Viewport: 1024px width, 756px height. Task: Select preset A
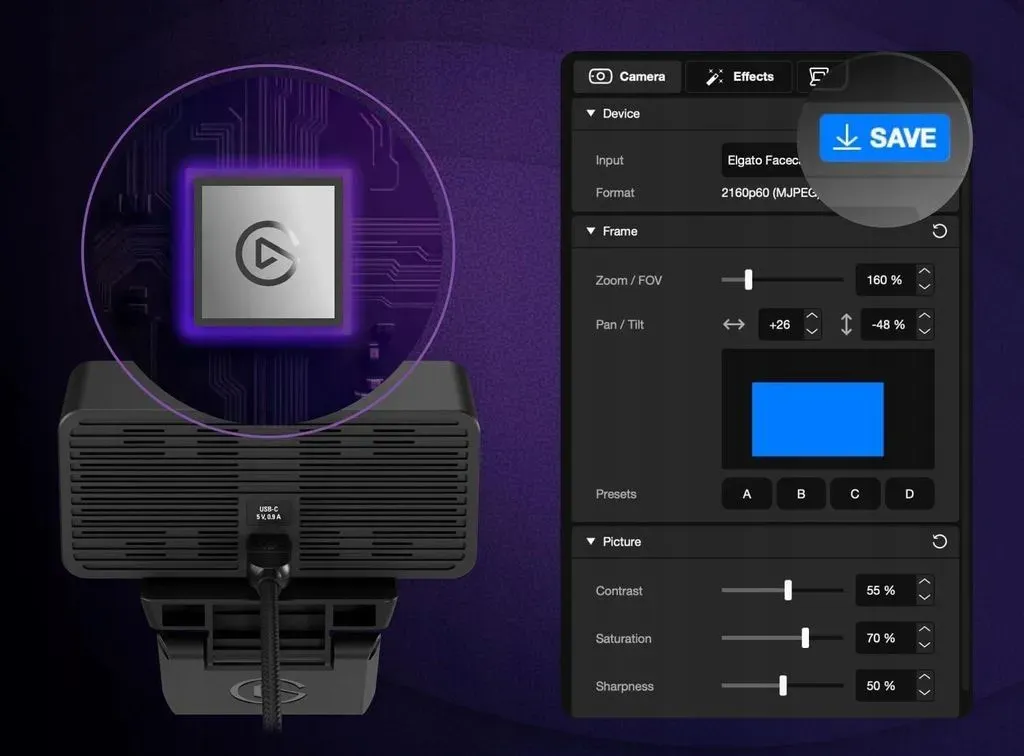[747, 494]
